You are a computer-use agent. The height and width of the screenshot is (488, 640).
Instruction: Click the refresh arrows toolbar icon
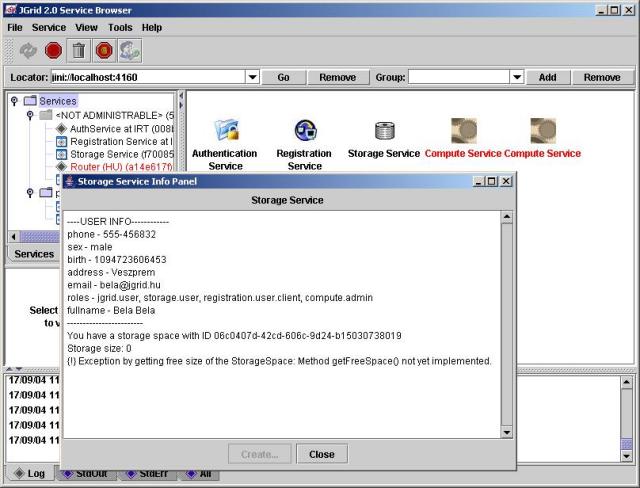28,50
